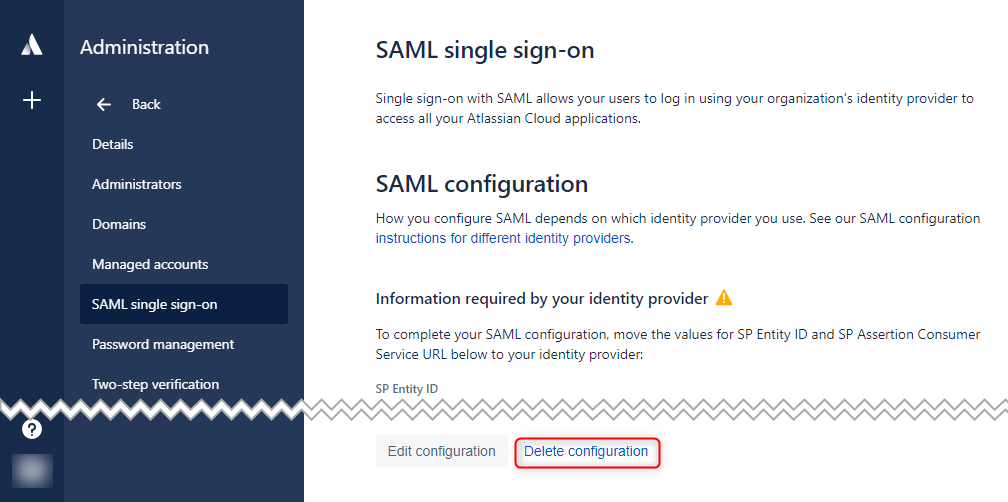
Task: Click the Administration sidebar heading
Action: 145,48
